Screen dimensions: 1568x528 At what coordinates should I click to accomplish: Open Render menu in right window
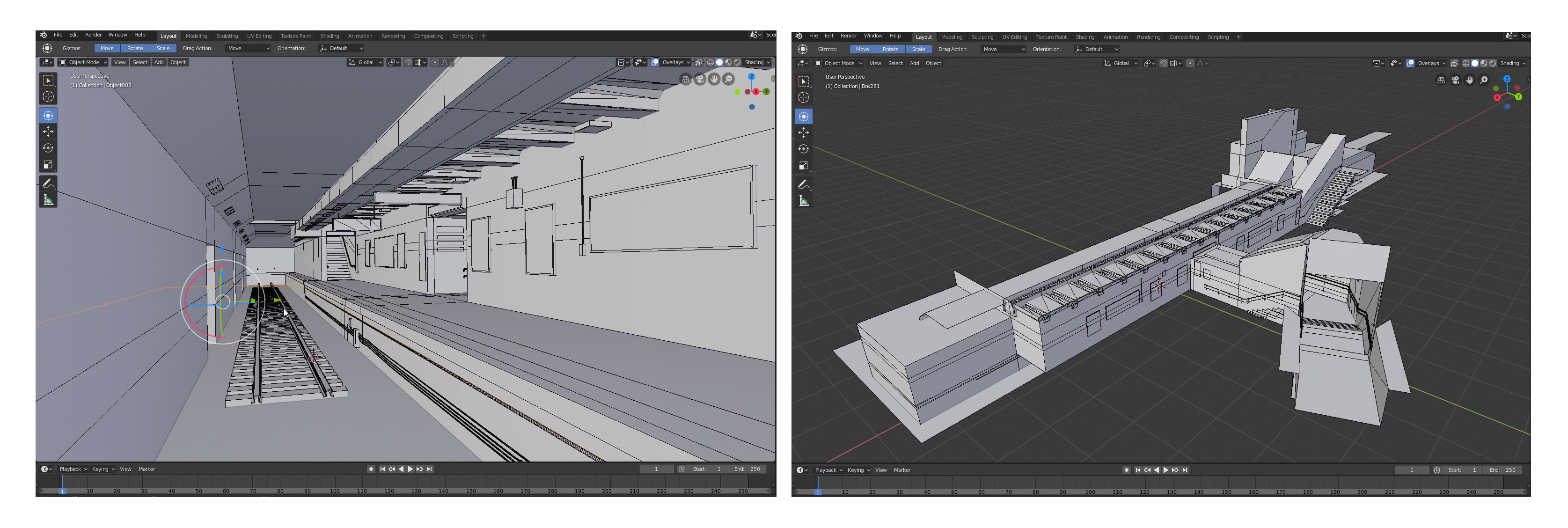tap(848, 36)
